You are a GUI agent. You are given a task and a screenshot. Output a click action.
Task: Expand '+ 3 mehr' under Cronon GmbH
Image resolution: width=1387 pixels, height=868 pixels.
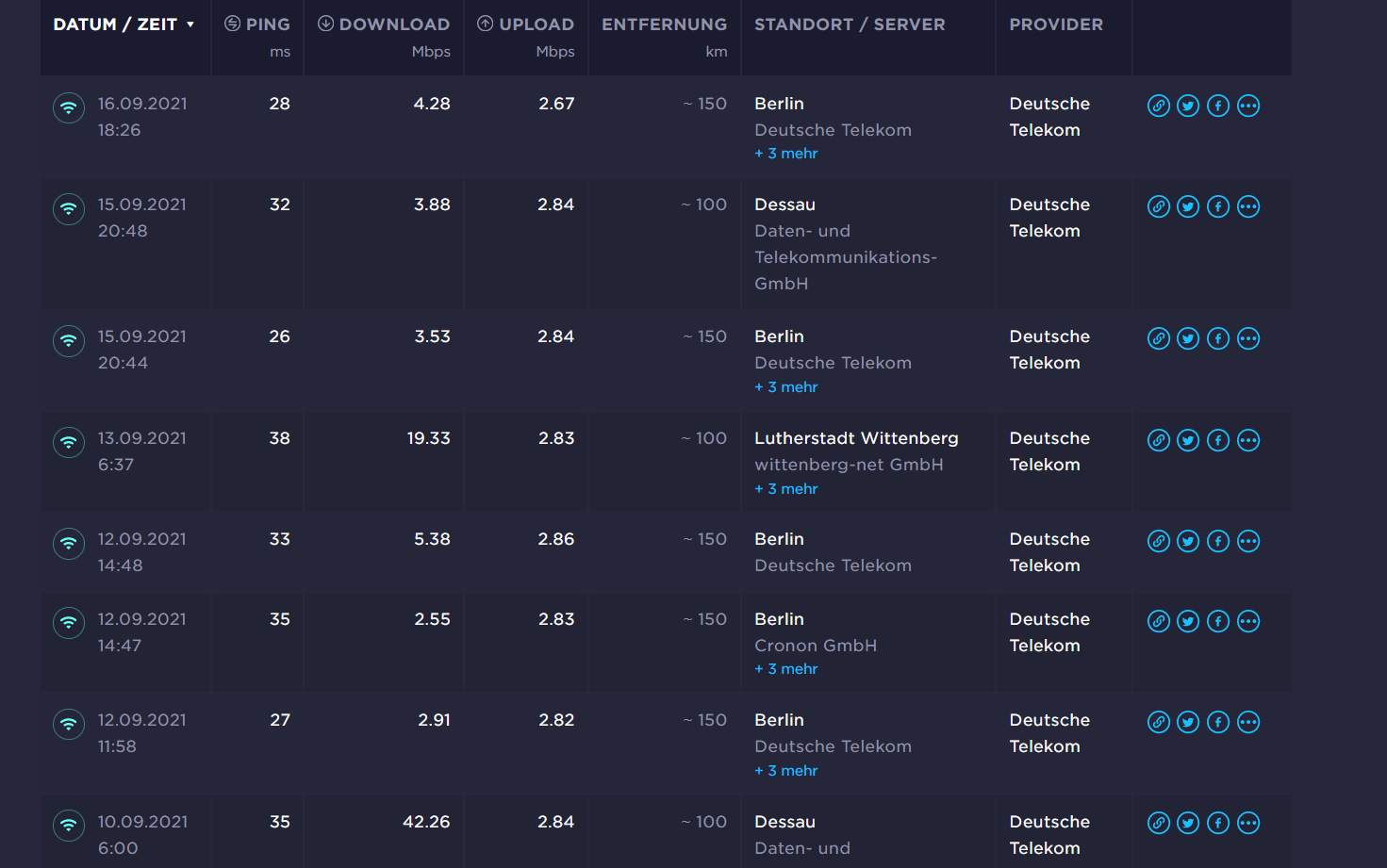[x=786, y=669]
